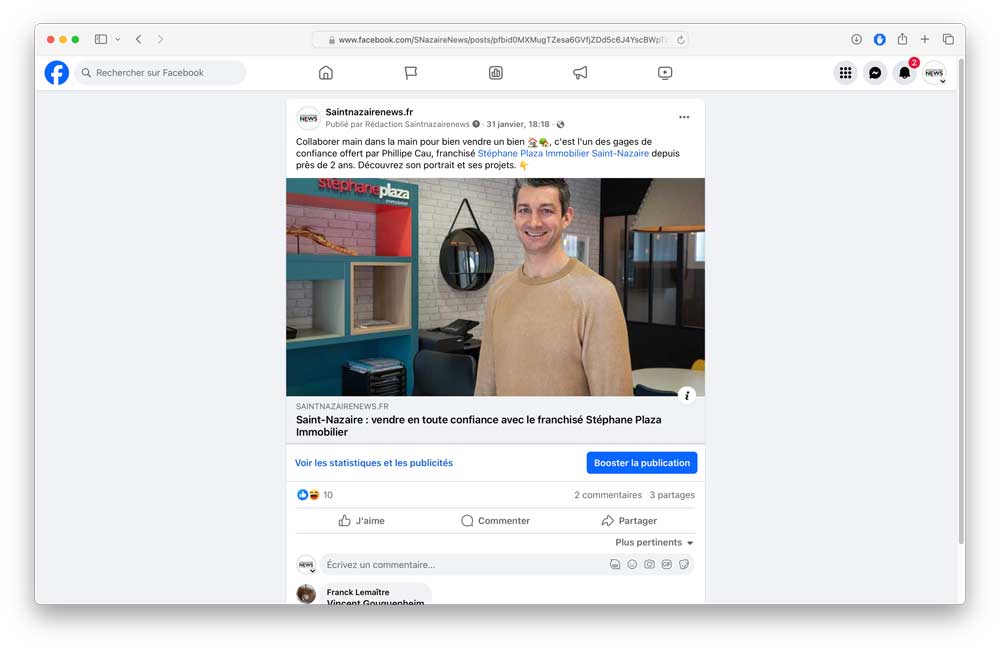Open the Facebook apps grid menu
This screenshot has height=650, width=1000.
[845, 73]
